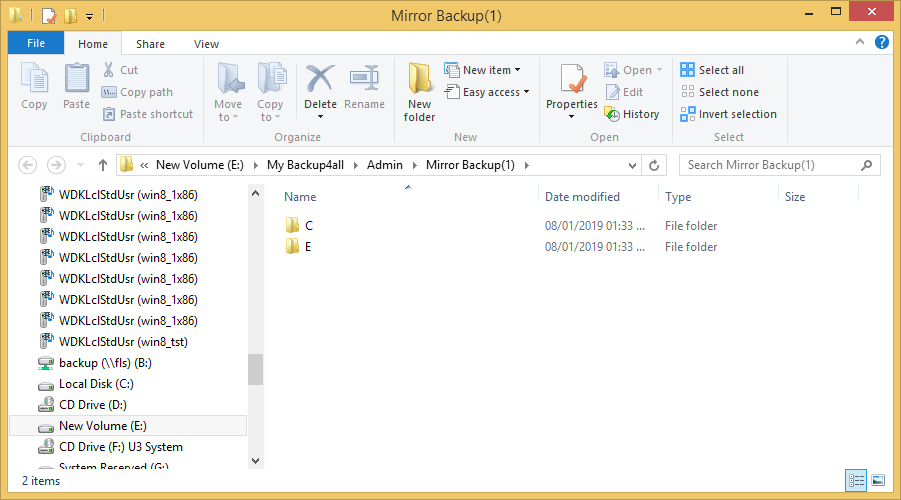The height and width of the screenshot is (500, 901).
Task: Expand the arrow after Mirror Backup(1) breadcrumb
Action: click(526, 166)
